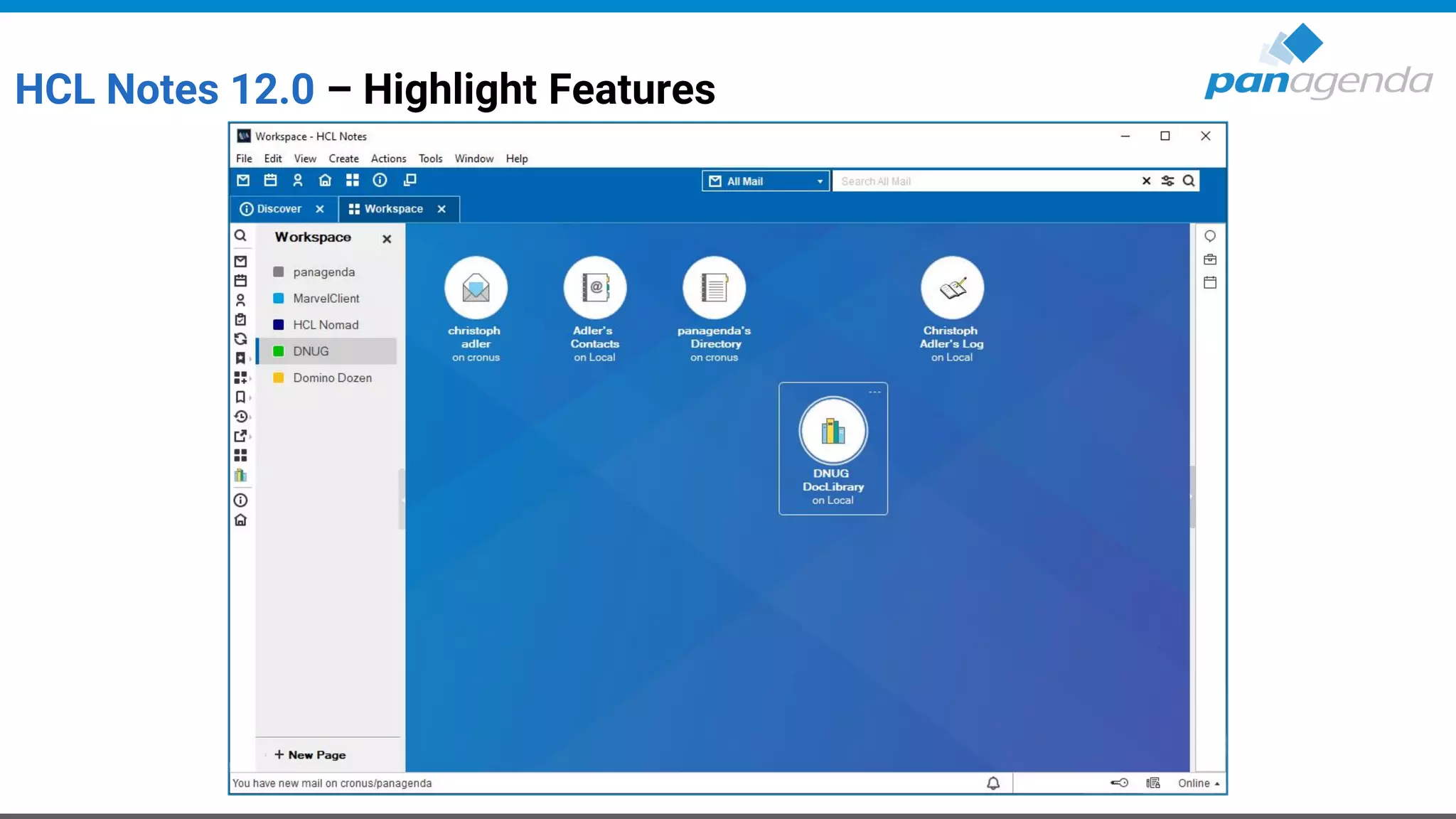The width and height of the screenshot is (1456, 819).
Task: Open Calendar from the top toolbar
Action: (270, 181)
